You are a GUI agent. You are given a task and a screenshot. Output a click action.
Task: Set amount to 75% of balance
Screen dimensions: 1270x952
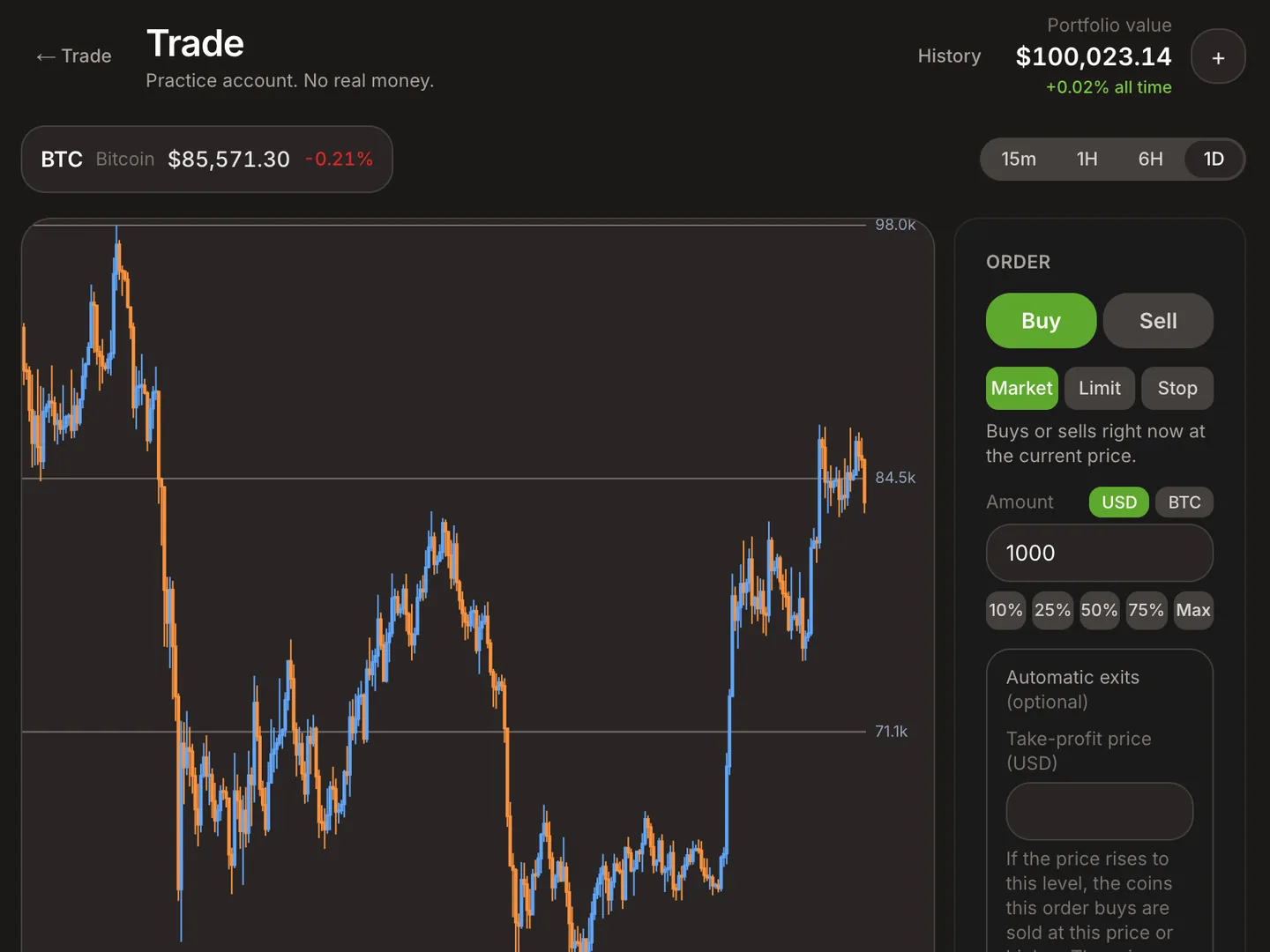click(1147, 611)
